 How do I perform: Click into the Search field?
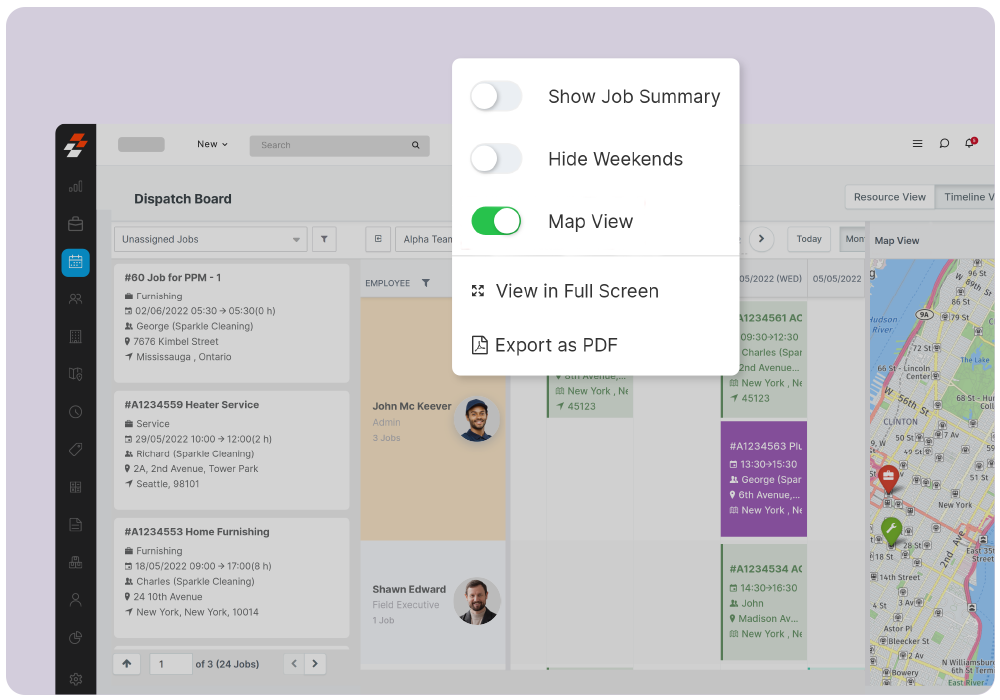click(339, 145)
